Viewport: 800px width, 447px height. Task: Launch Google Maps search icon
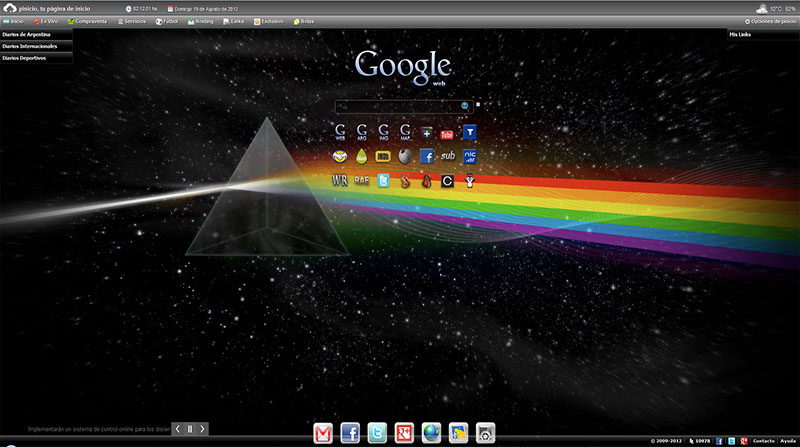click(406, 132)
